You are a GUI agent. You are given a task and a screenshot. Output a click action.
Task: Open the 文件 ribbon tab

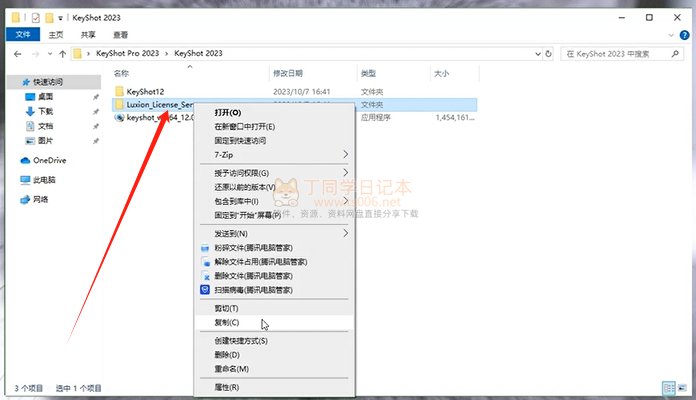(23, 34)
